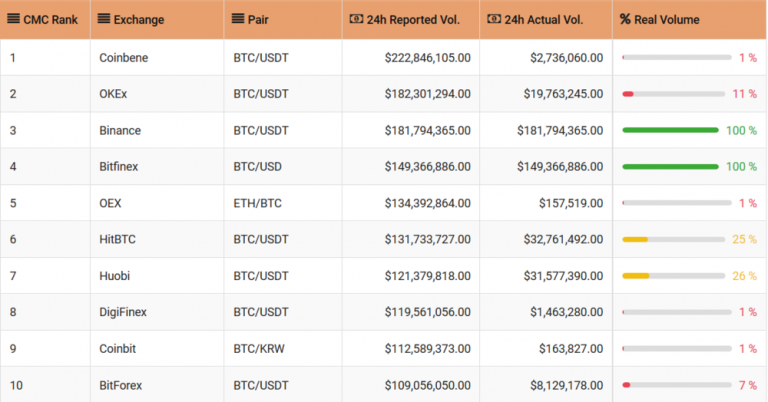The image size is (768, 402).
Task: Select the Binance exchange name
Action: [120, 130]
